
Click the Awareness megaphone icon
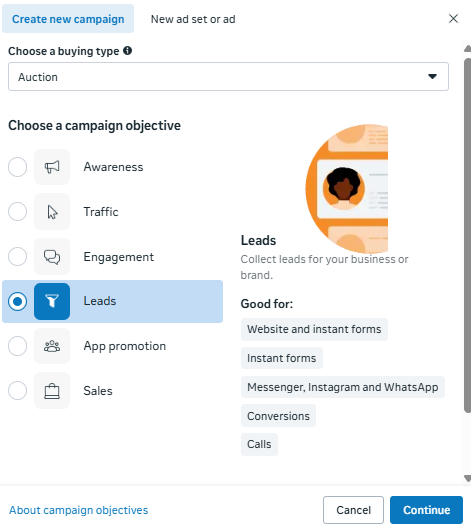point(52,167)
